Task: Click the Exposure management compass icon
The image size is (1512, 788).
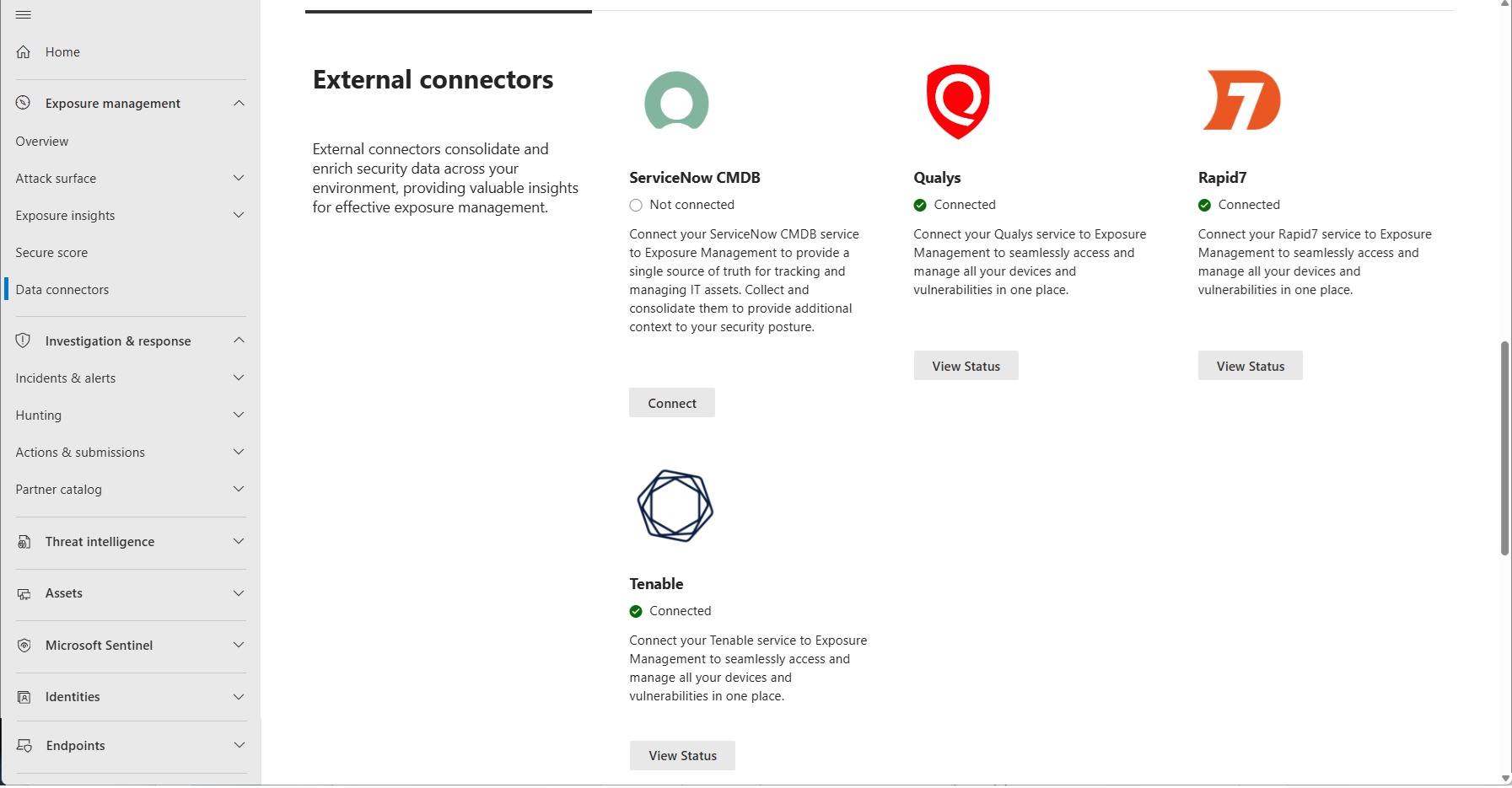Action: tap(24, 103)
